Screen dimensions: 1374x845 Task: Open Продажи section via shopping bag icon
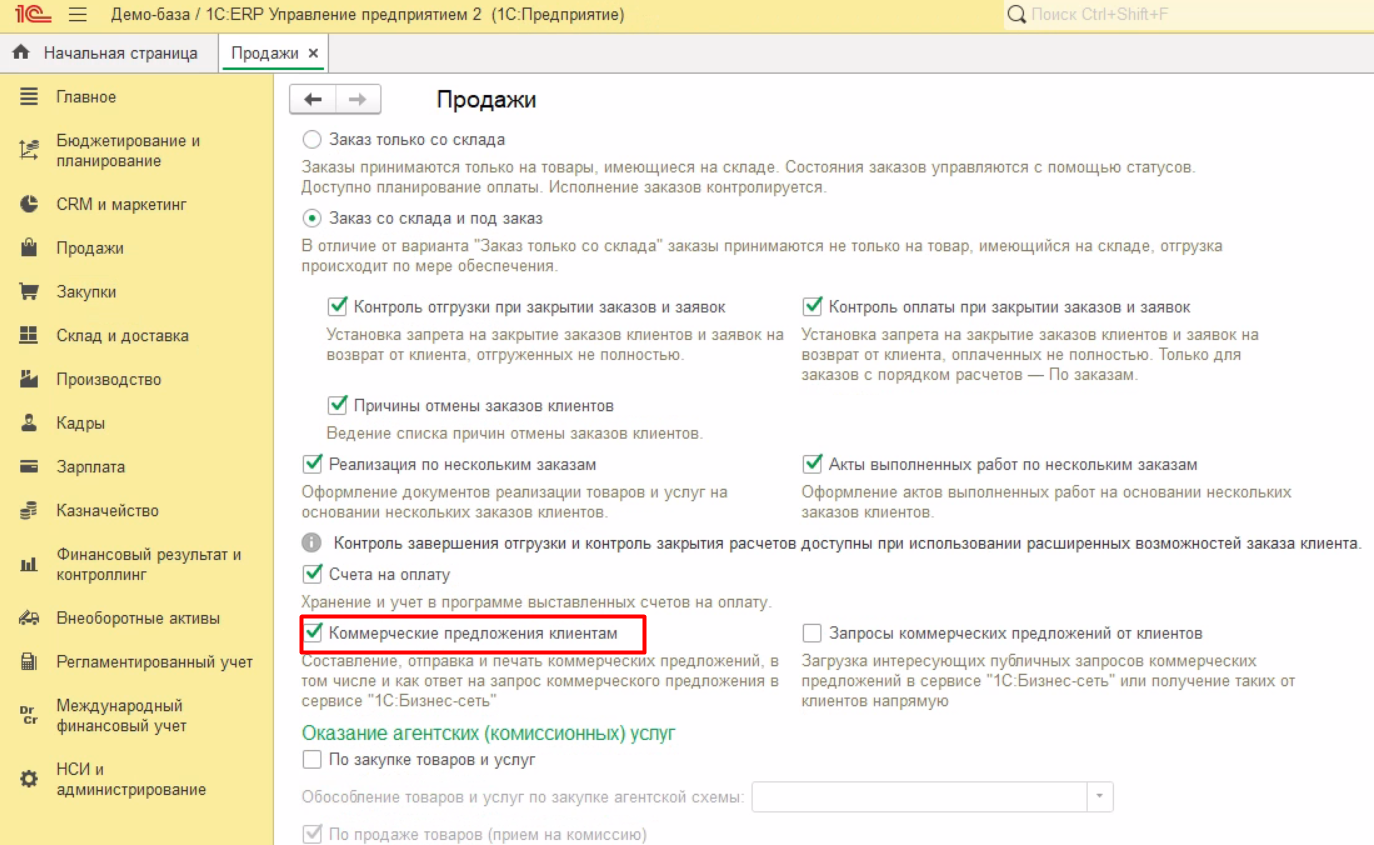(x=29, y=248)
